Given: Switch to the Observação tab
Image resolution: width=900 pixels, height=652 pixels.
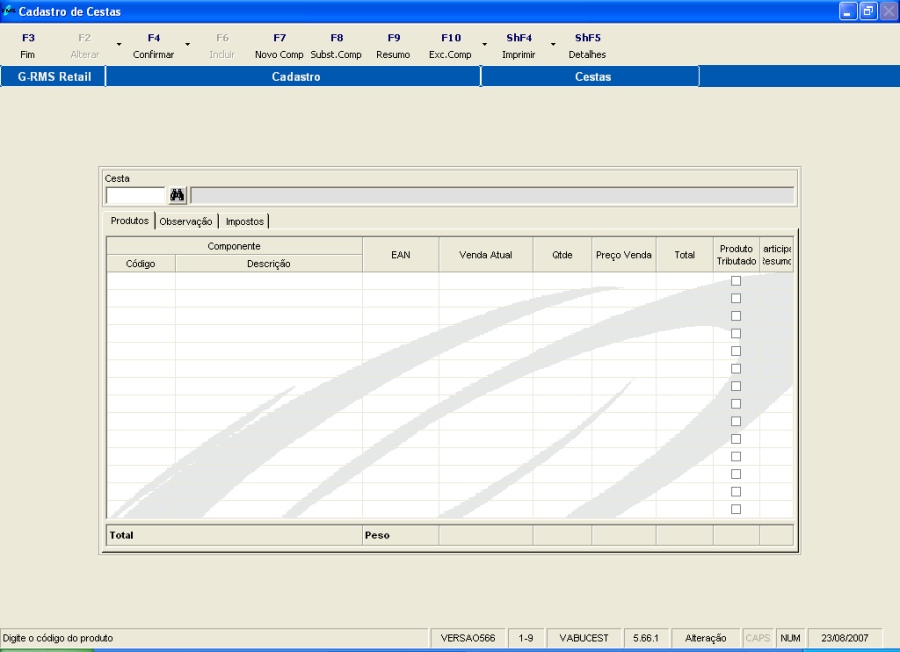Looking at the screenshot, I should (x=186, y=222).
